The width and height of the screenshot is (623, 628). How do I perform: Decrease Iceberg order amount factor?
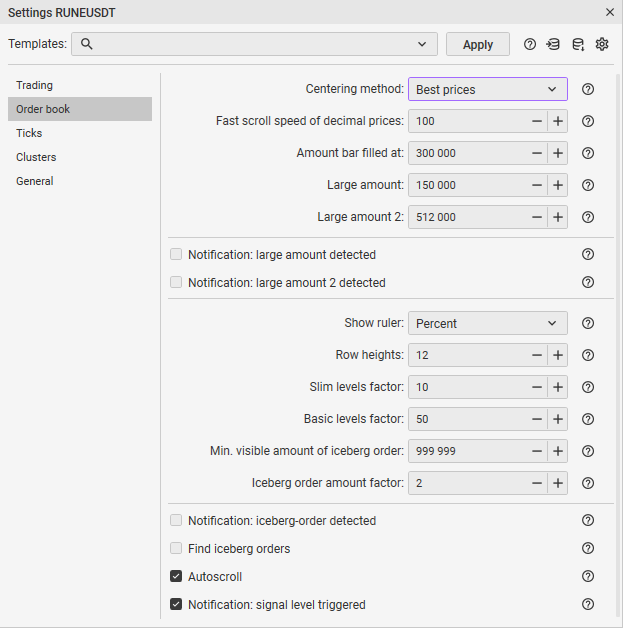(x=537, y=483)
